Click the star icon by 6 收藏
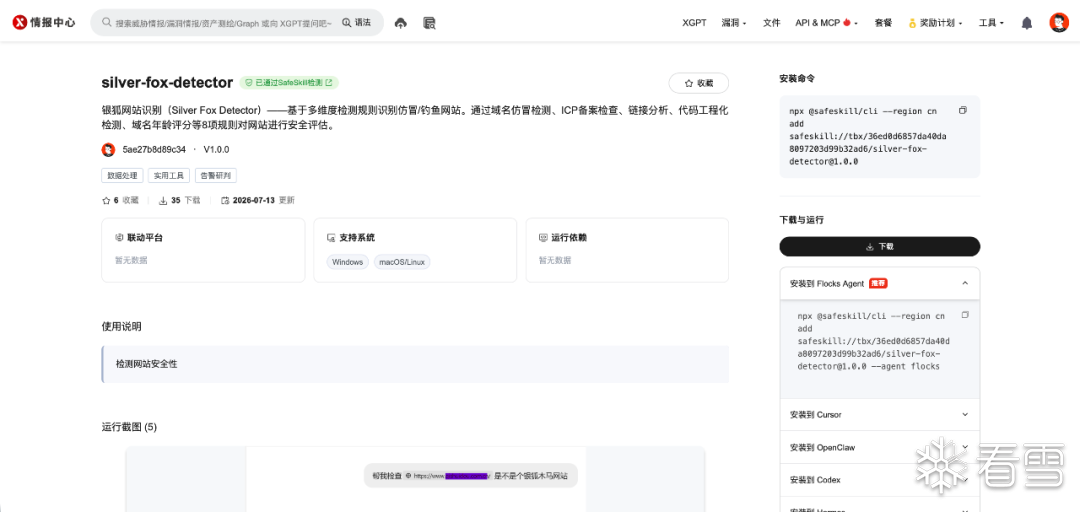The width and height of the screenshot is (1080, 512). click(x=106, y=201)
